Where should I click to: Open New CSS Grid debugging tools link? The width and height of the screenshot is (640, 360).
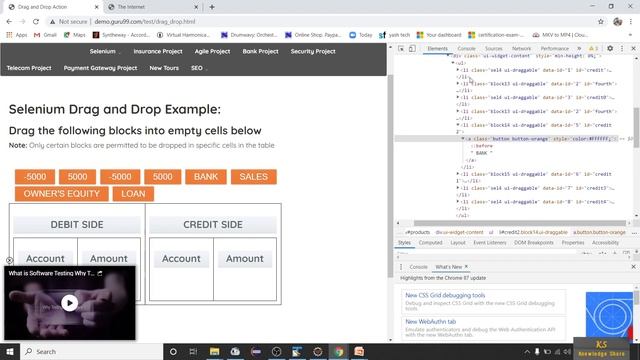click(445, 295)
